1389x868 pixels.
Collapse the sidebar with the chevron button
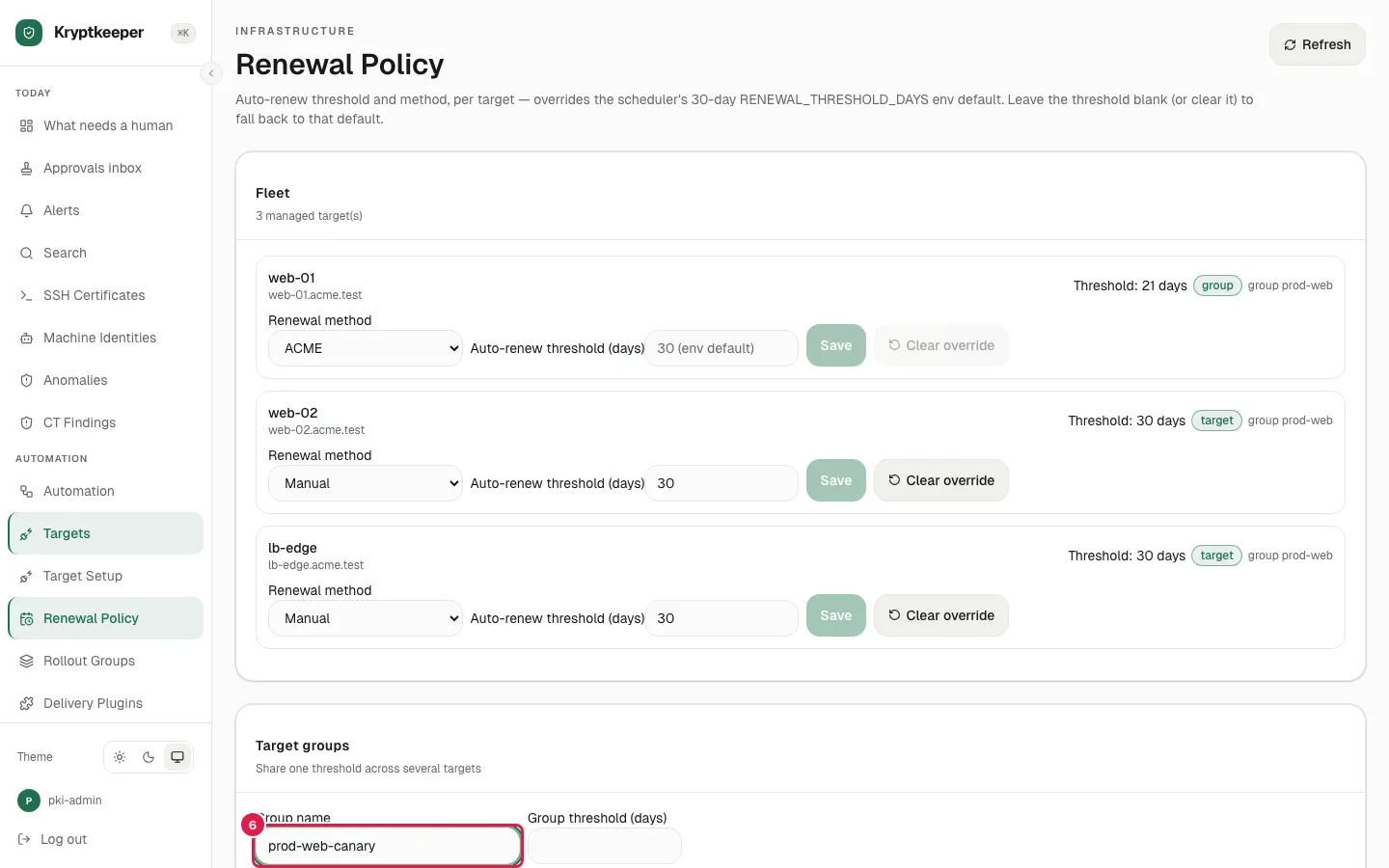click(x=211, y=73)
